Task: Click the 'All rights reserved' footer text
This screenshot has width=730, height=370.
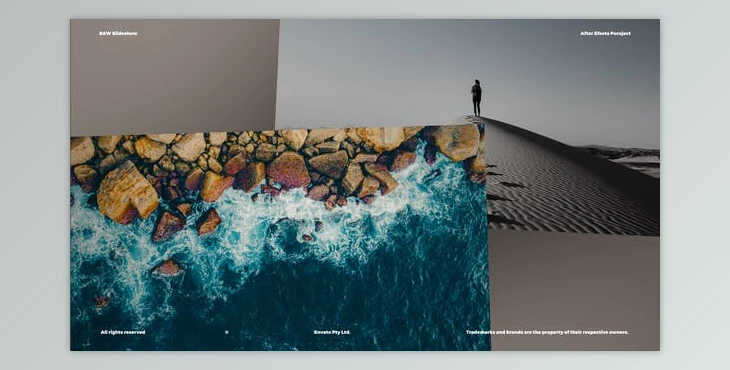Action: [x=123, y=332]
